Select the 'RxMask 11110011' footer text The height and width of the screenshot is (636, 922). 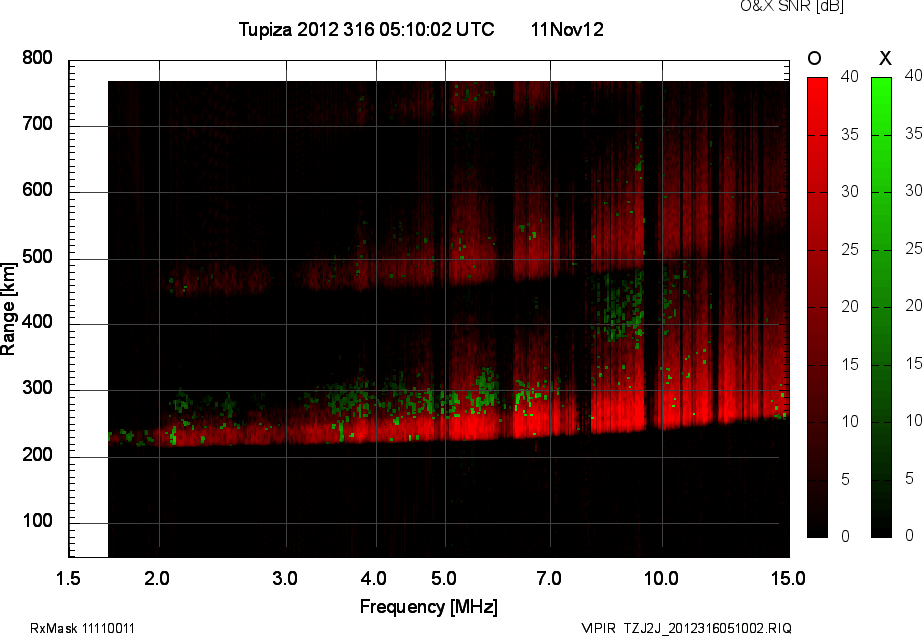pyautogui.click(x=82, y=628)
